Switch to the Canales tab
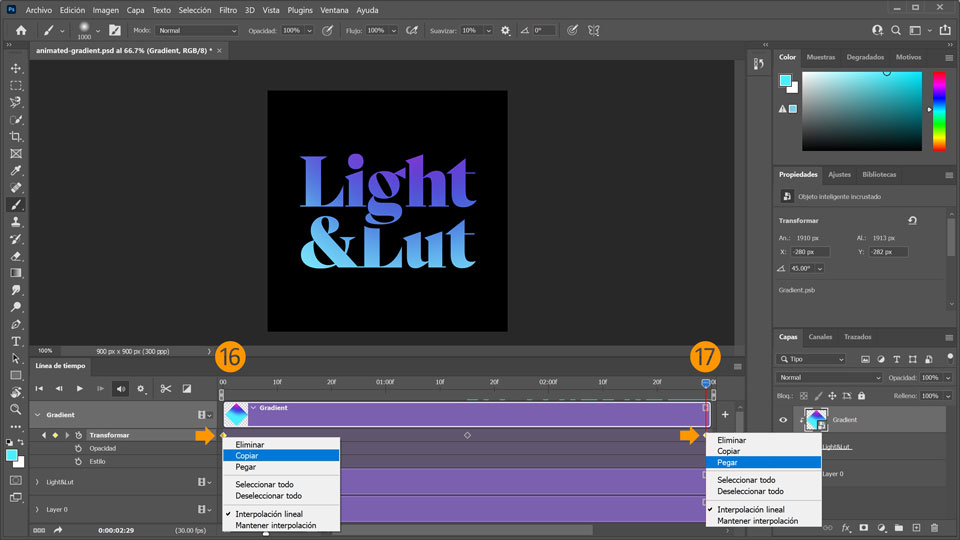Viewport: 960px width, 540px height. (x=820, y=337)
